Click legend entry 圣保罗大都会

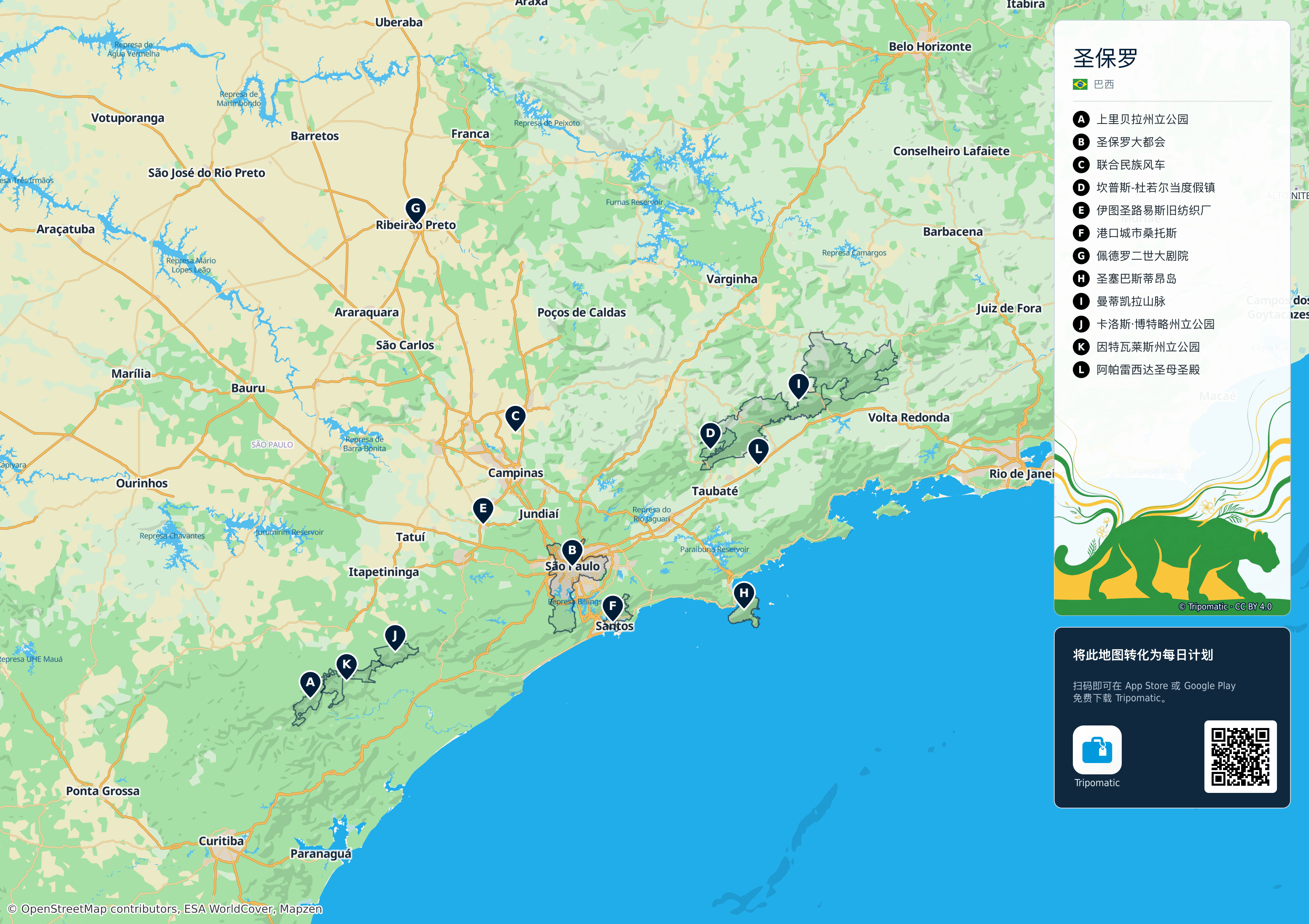pyautogui.click(x=1131, y=142)
